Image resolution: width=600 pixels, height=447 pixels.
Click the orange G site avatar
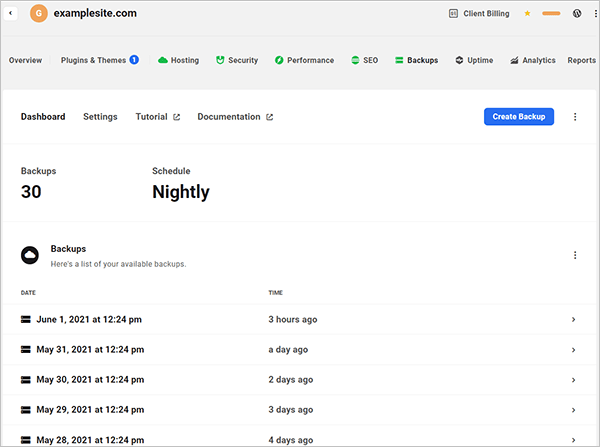tap(39, 14)
